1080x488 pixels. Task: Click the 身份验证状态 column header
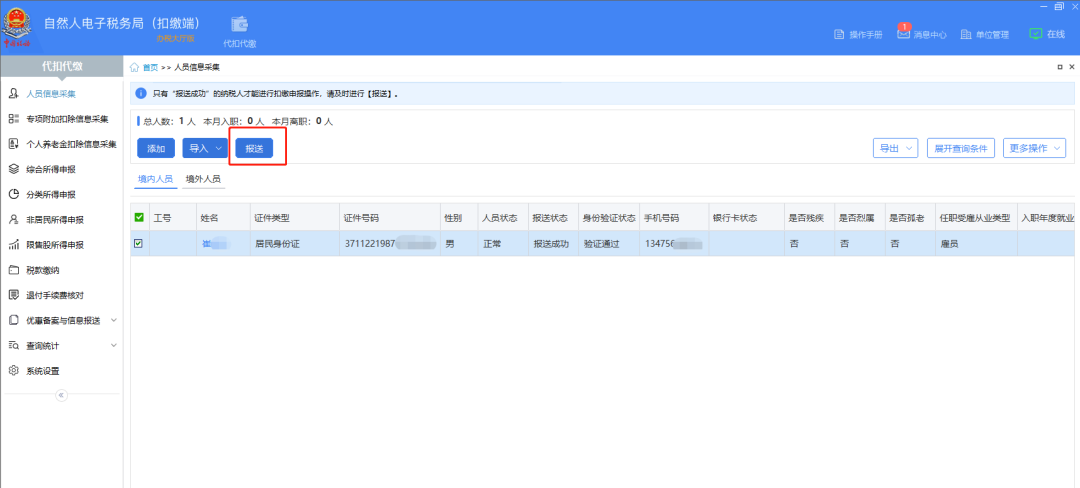(609, 218)
